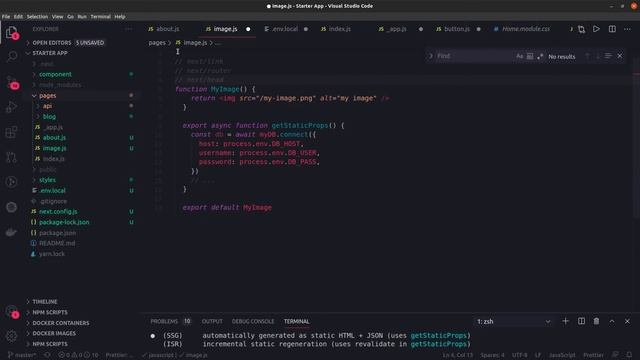
Task: Open the File menu
Action: point(6,17)
